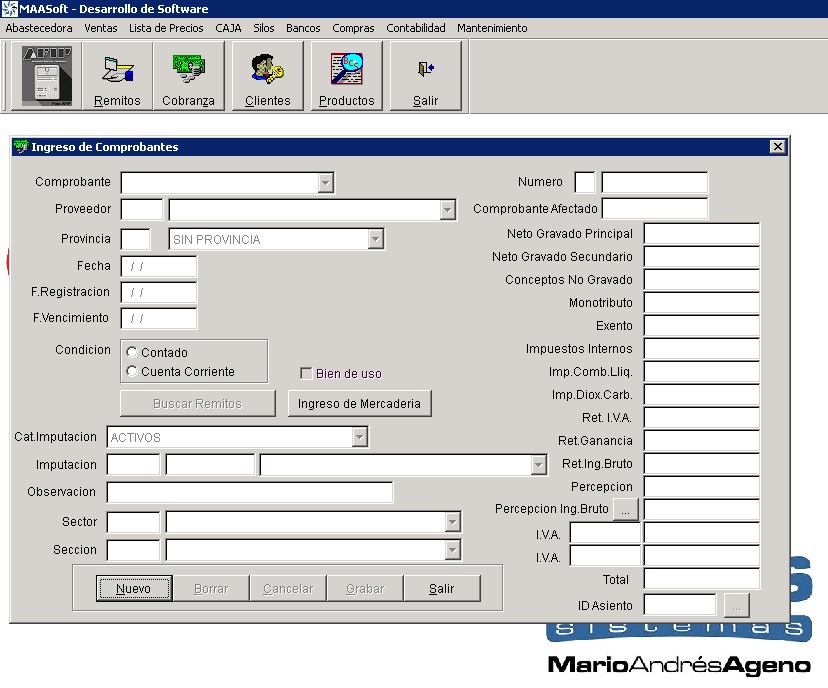Viewport: 828px width, 688px height.
Task: Close the Ingreso de Comprobantes window
Action: click(x=777, y=147)
